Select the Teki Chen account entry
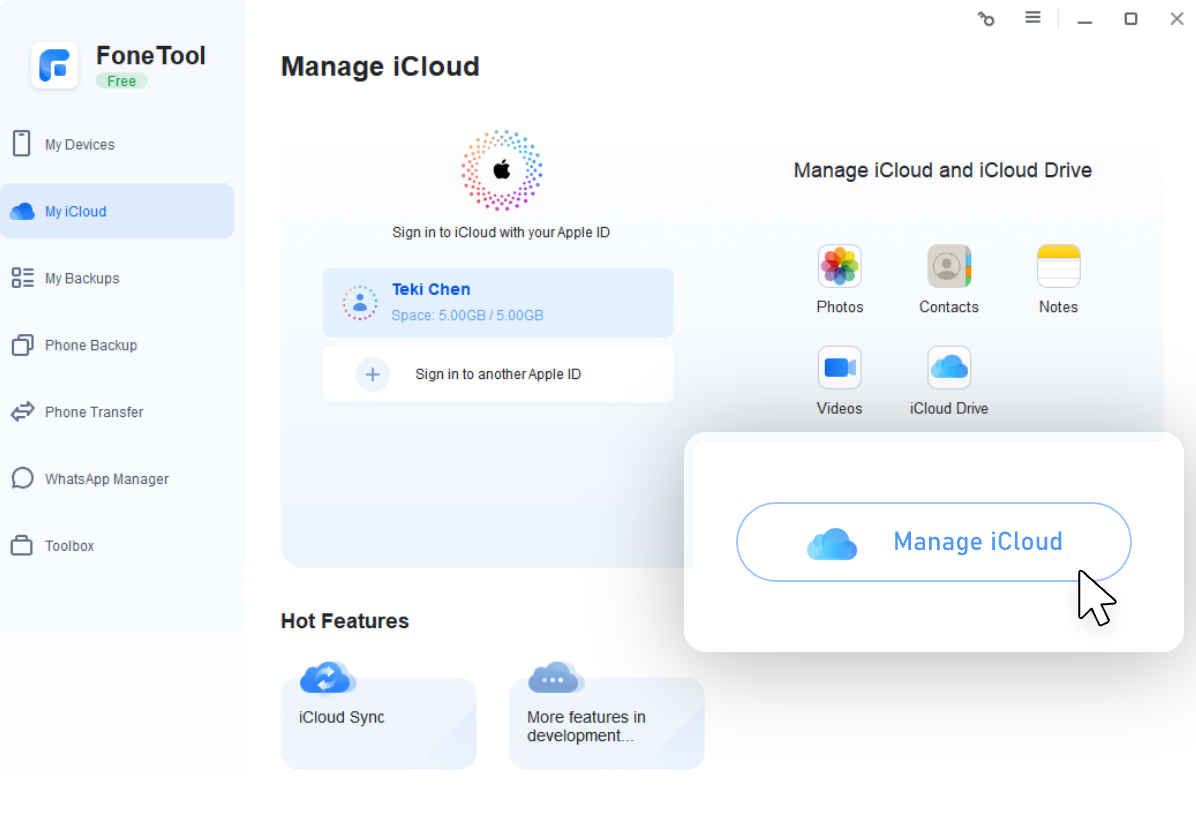 [x=498, y=302]
